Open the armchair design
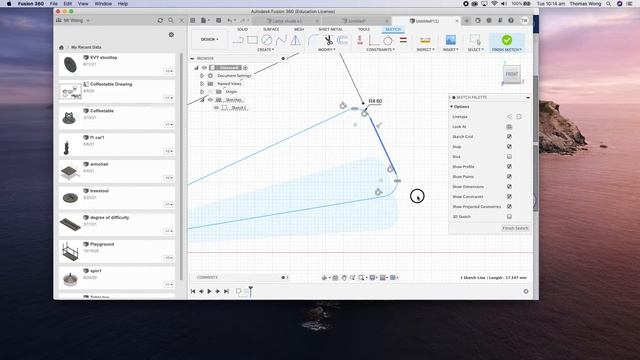The width and height of the screenshot is (640, 360). coord(117,171)
